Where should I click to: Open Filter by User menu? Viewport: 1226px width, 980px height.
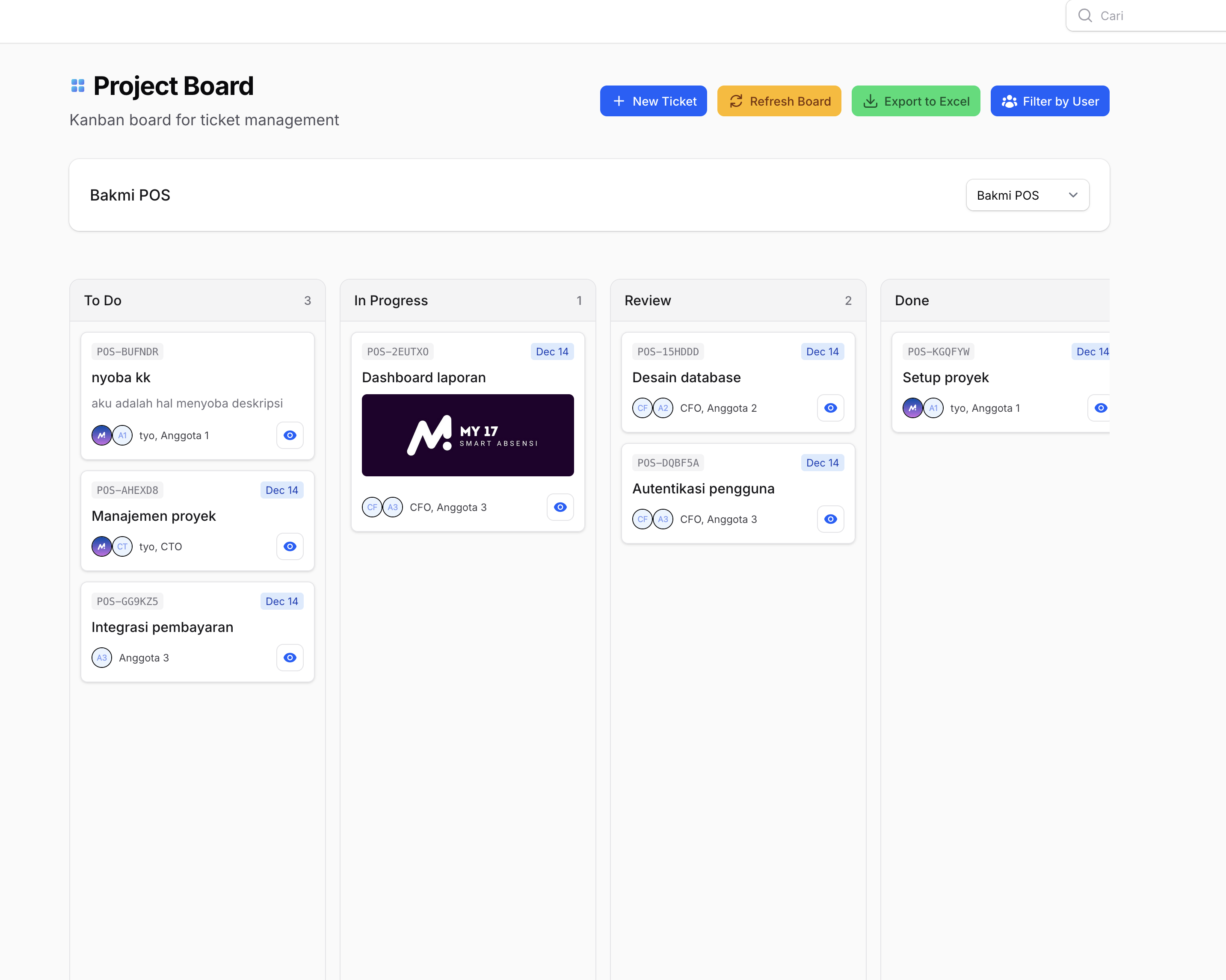pos(1049,101)
